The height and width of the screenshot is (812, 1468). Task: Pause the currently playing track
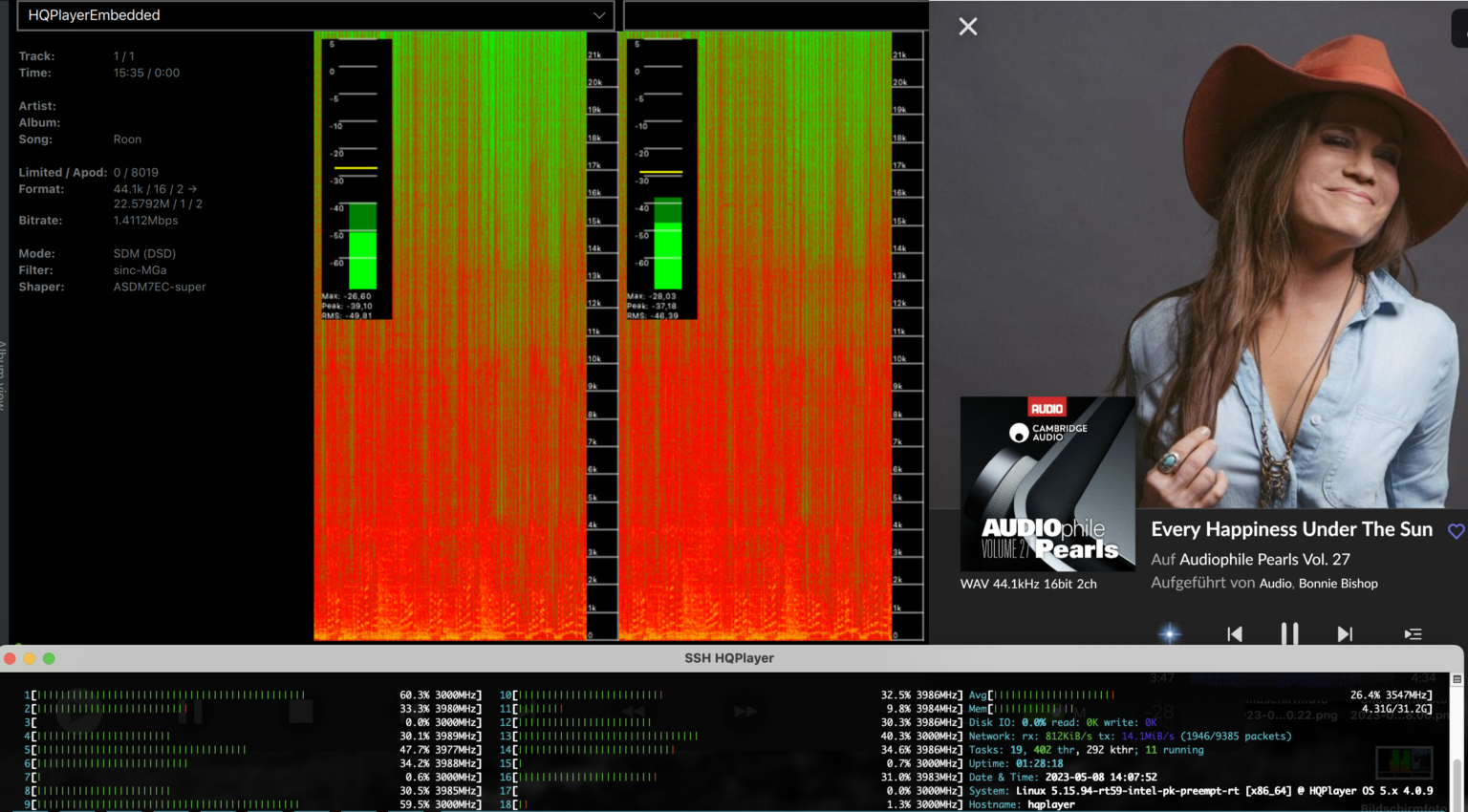click(x=1289, y=633)
